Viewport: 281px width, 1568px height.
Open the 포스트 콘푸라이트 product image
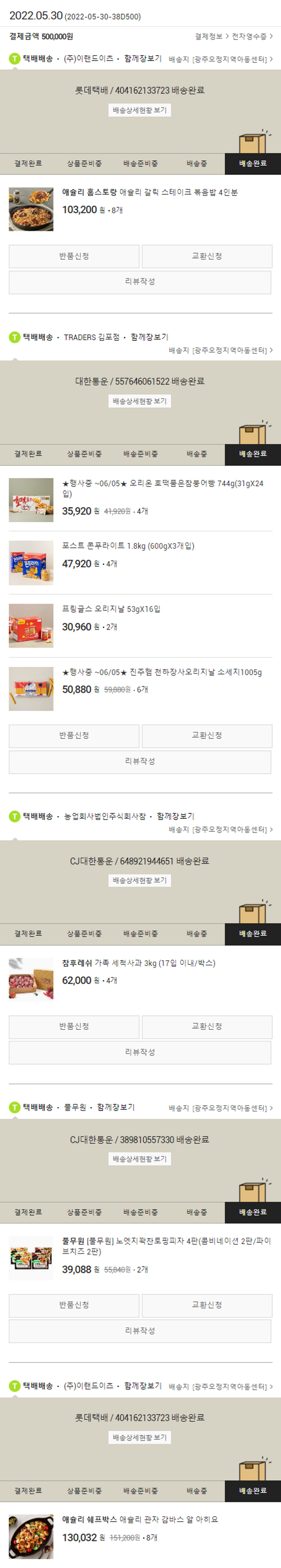31,563
